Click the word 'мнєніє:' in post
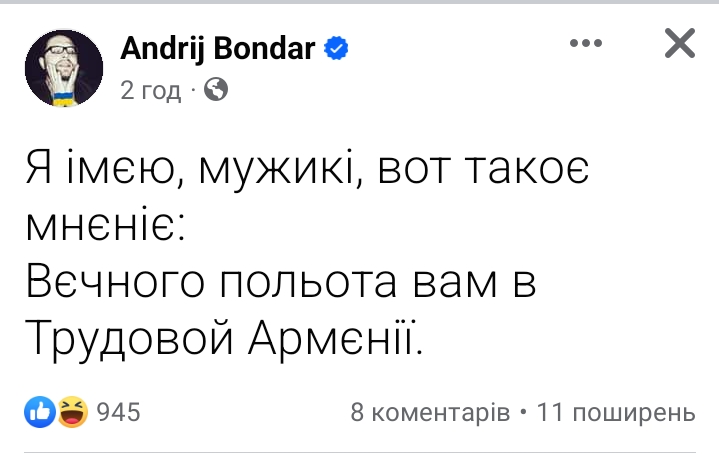Screen dimensions: 719x458 [x=105, y=226]
